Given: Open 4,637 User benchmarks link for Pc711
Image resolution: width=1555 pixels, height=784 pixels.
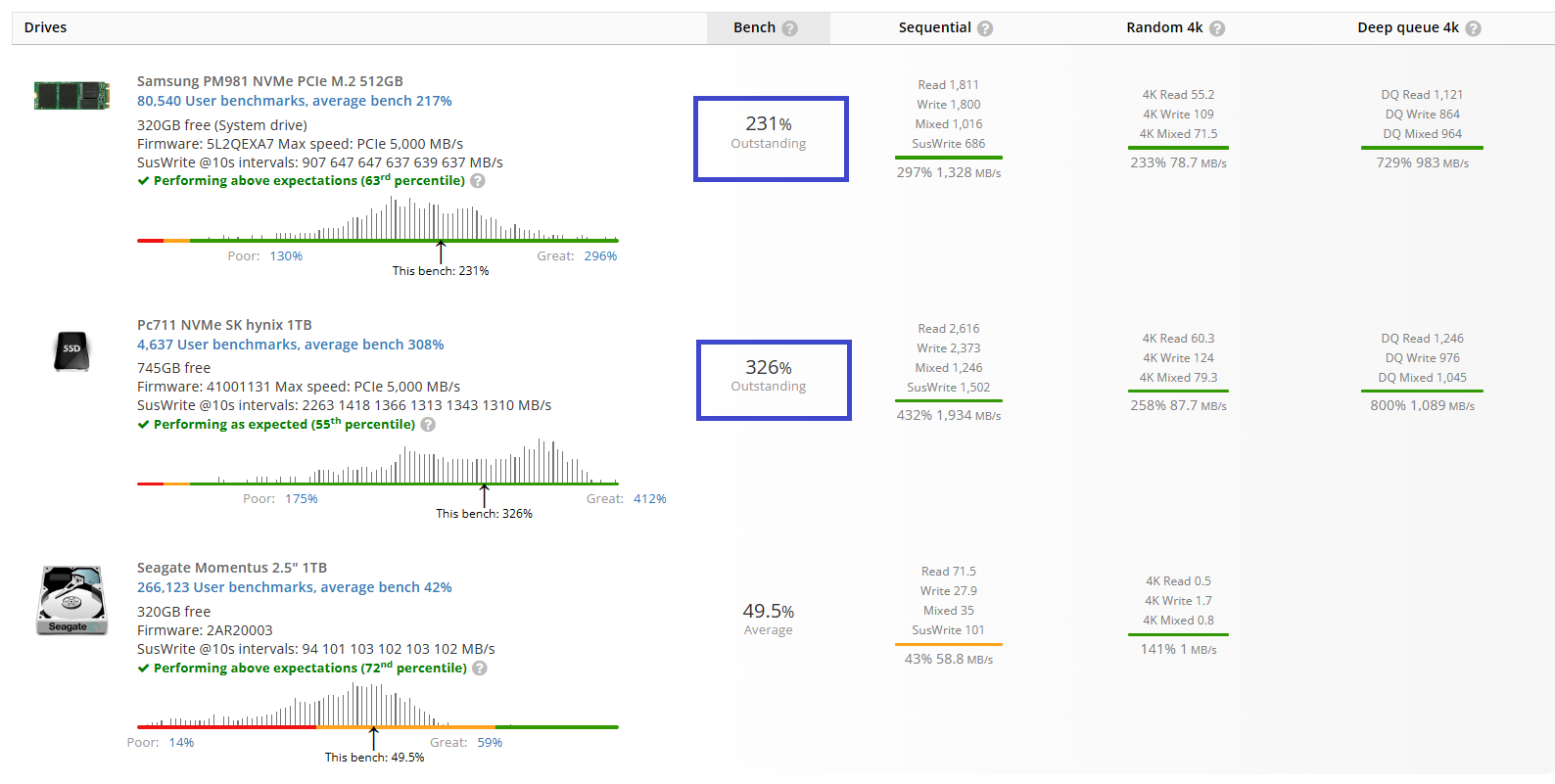Looking at the screenshot, I should tap(290, 345).
